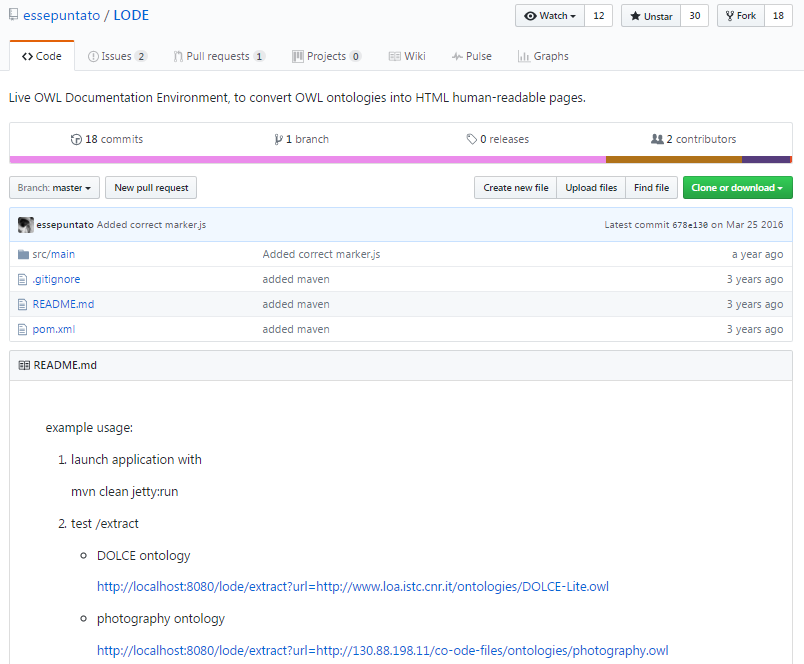Open the Pull requests tab

(219, 56)
